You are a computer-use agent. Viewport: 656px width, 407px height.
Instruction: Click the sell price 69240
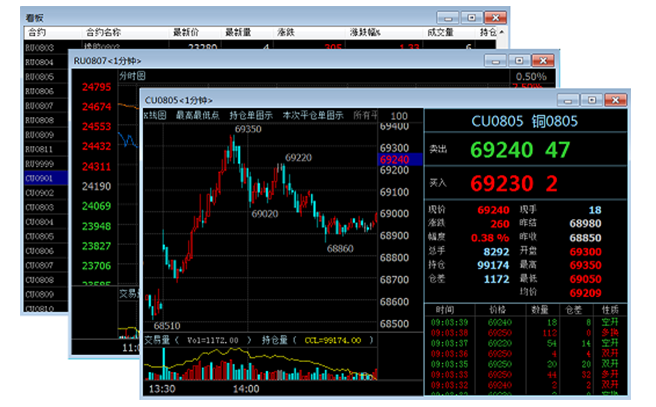pyautogui.click(x=500, y=150)
